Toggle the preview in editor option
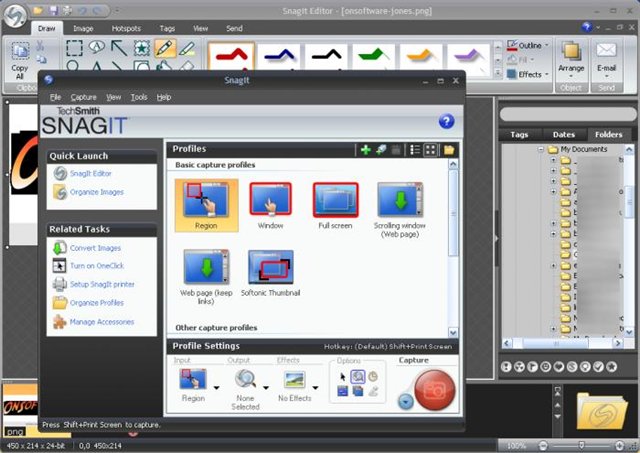The width and height of the screenshot is (640, 453). coord(358,376)
